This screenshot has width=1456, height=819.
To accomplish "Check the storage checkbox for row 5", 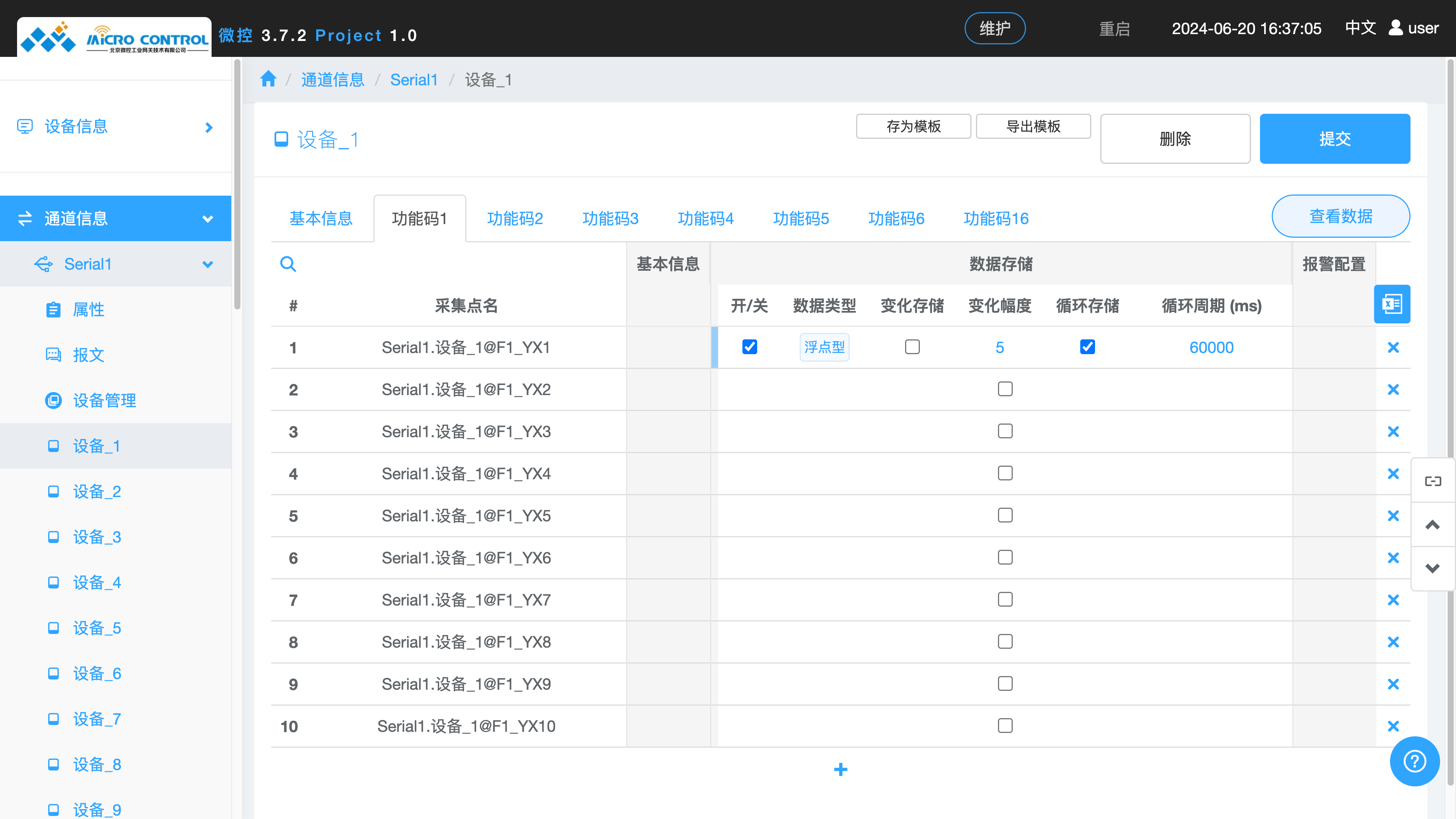I will (1005, 516).
